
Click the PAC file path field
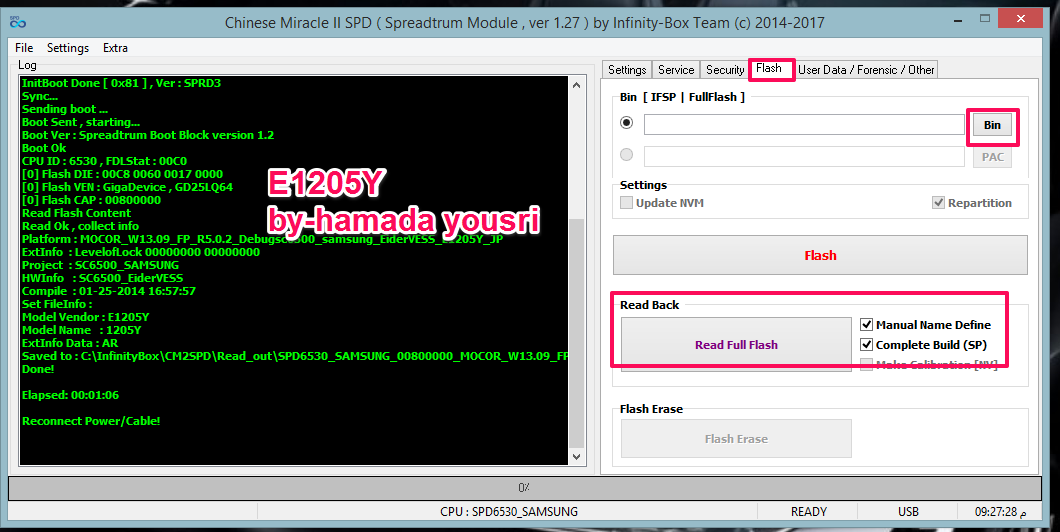[x=804, y=156]
